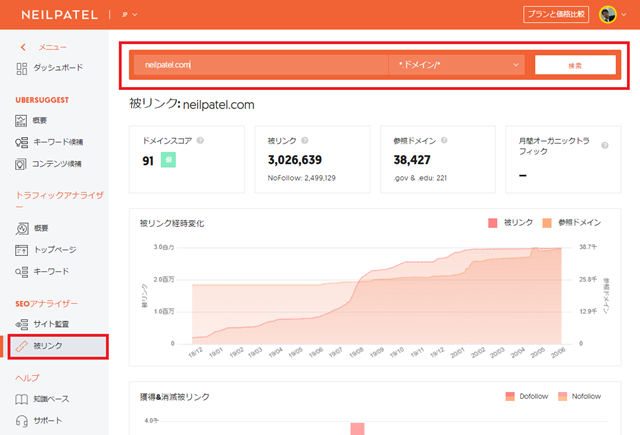The height and width of the screenshot is (435, 640).
Task: Open the コンテンツ候補 content ideas icon
Action: coord(23,163)
